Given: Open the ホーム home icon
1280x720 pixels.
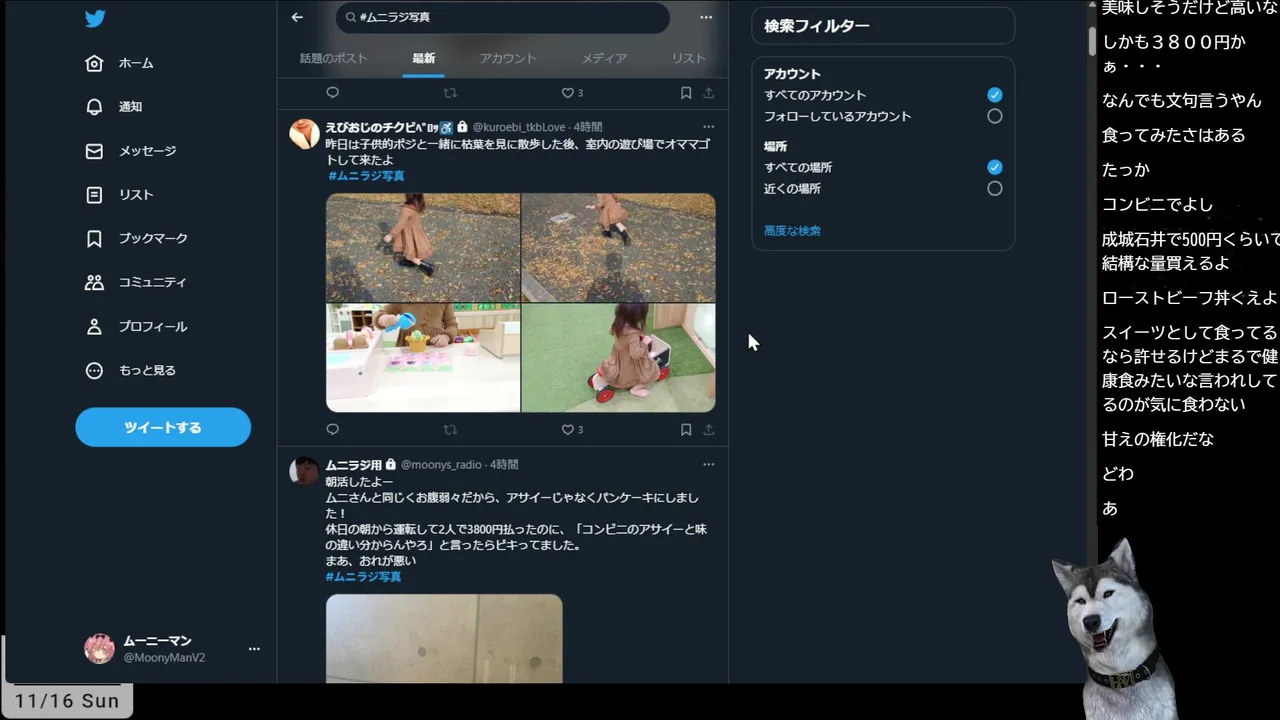Looking at the screenshot, I should [x=94, y=63].
